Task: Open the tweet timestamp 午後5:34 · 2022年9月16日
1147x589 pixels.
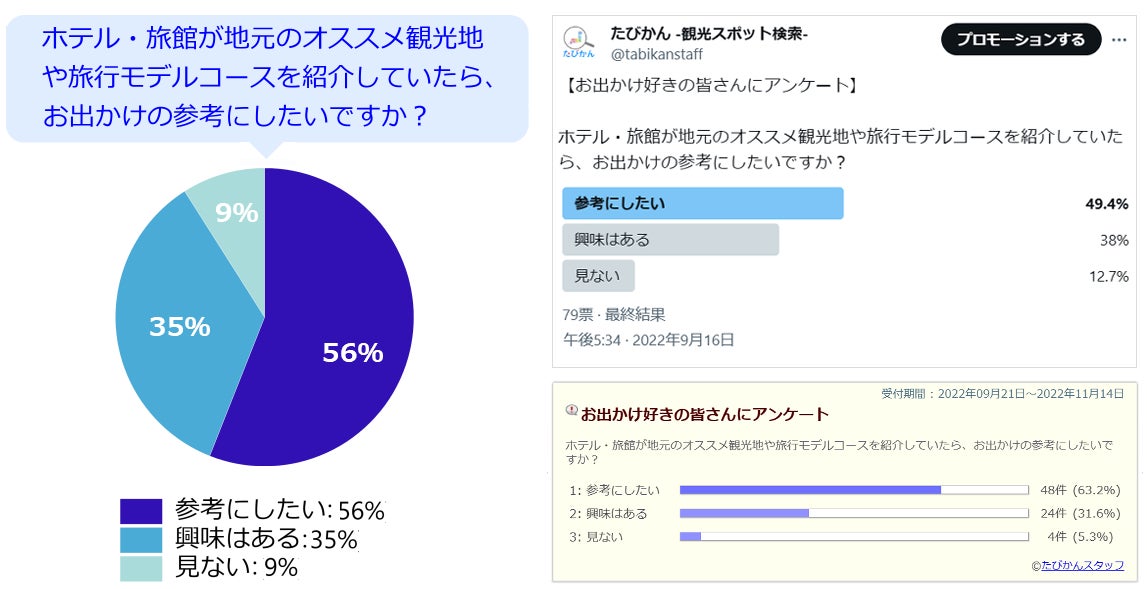Action: point(648,340)
